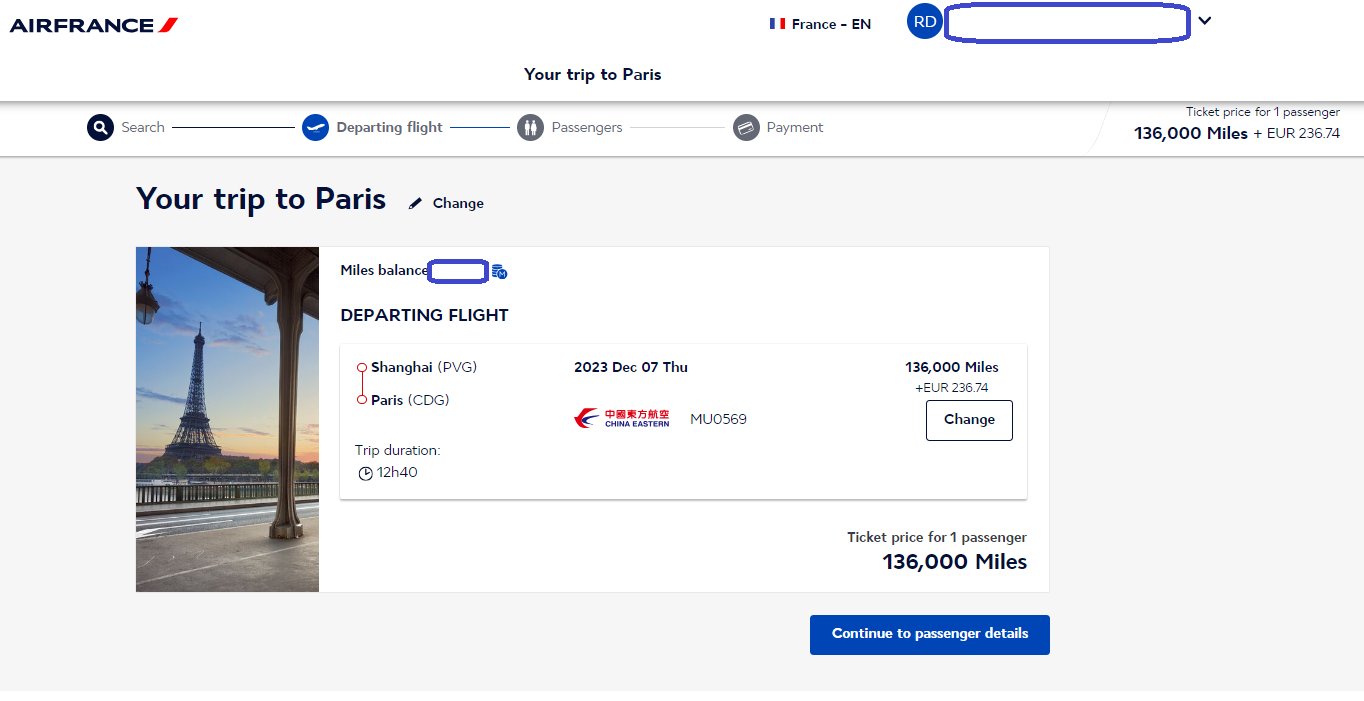Click the Change button for flight MU0569

coord(969,420)
